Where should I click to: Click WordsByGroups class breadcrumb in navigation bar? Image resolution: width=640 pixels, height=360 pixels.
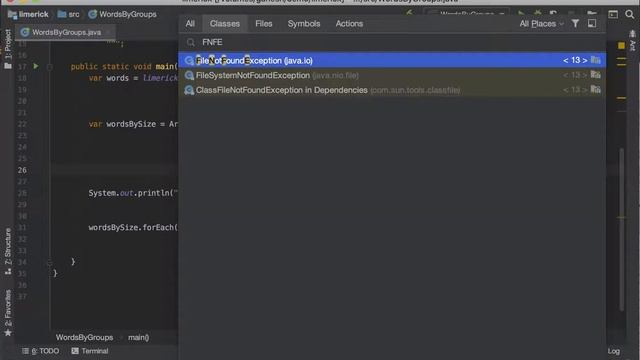coord(122,14)
